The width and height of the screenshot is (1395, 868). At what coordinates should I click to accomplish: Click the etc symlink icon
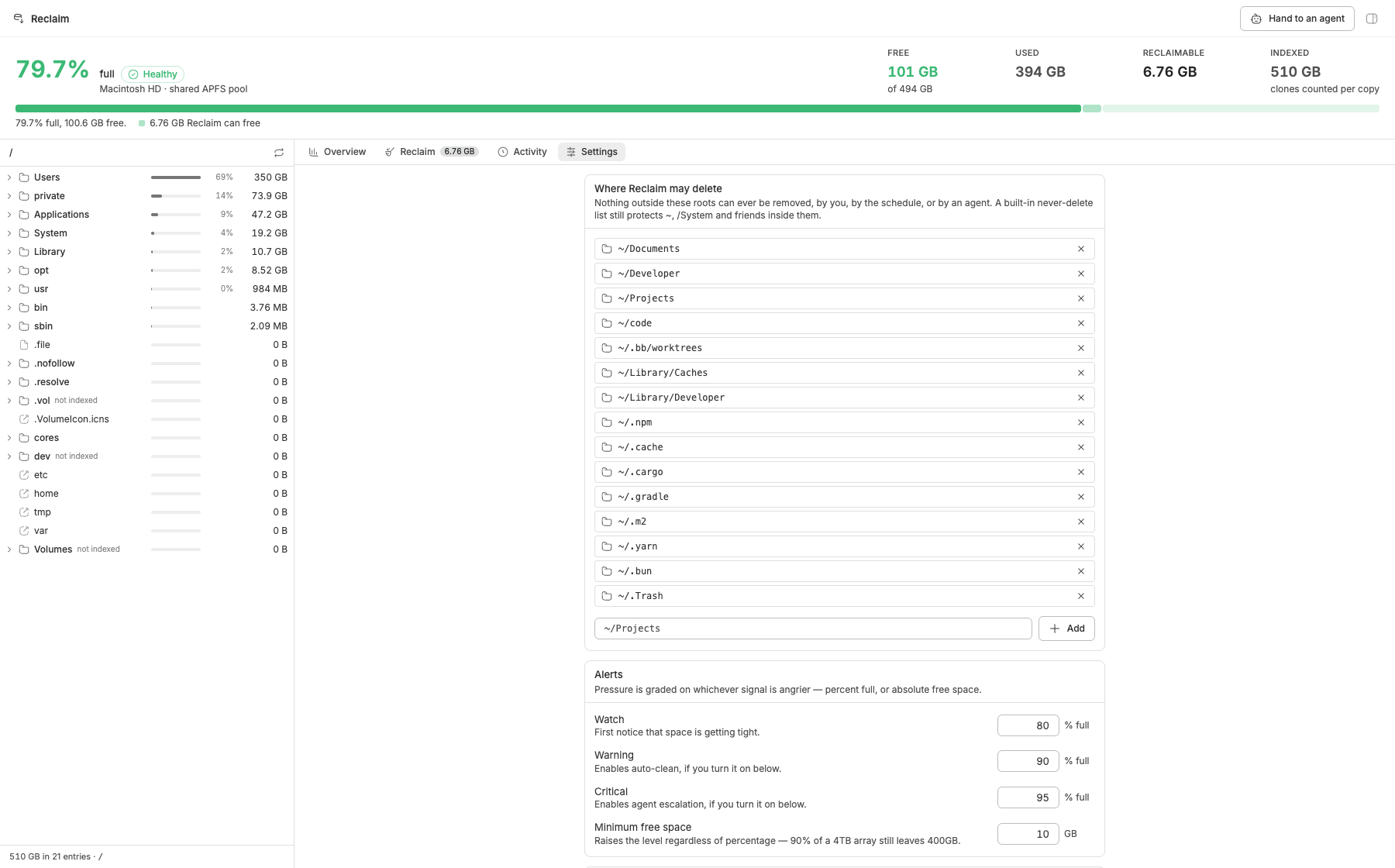pyautogui.click(x=24, y=475)
